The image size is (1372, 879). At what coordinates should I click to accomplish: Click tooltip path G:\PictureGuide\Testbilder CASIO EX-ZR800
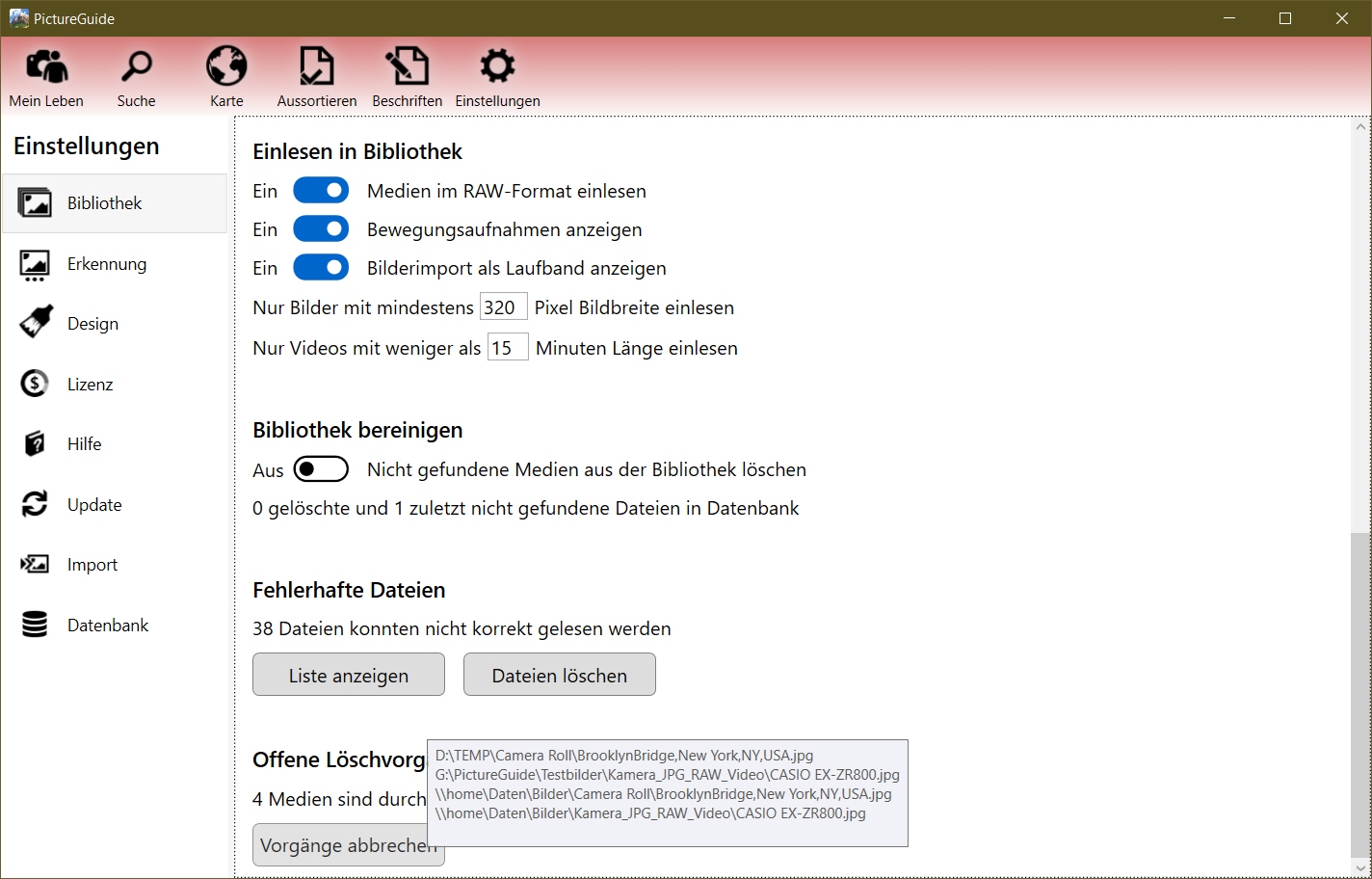point(668,775)
